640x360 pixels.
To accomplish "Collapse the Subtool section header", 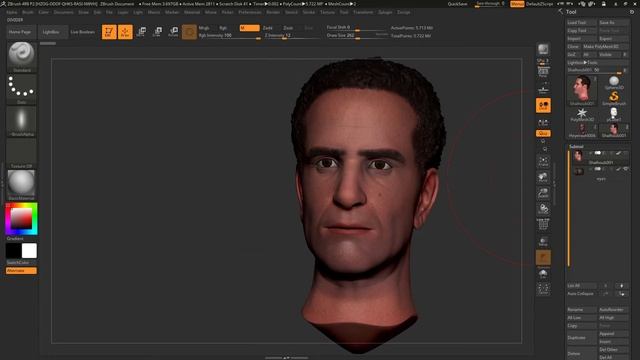I will click(x=576, y=147).
